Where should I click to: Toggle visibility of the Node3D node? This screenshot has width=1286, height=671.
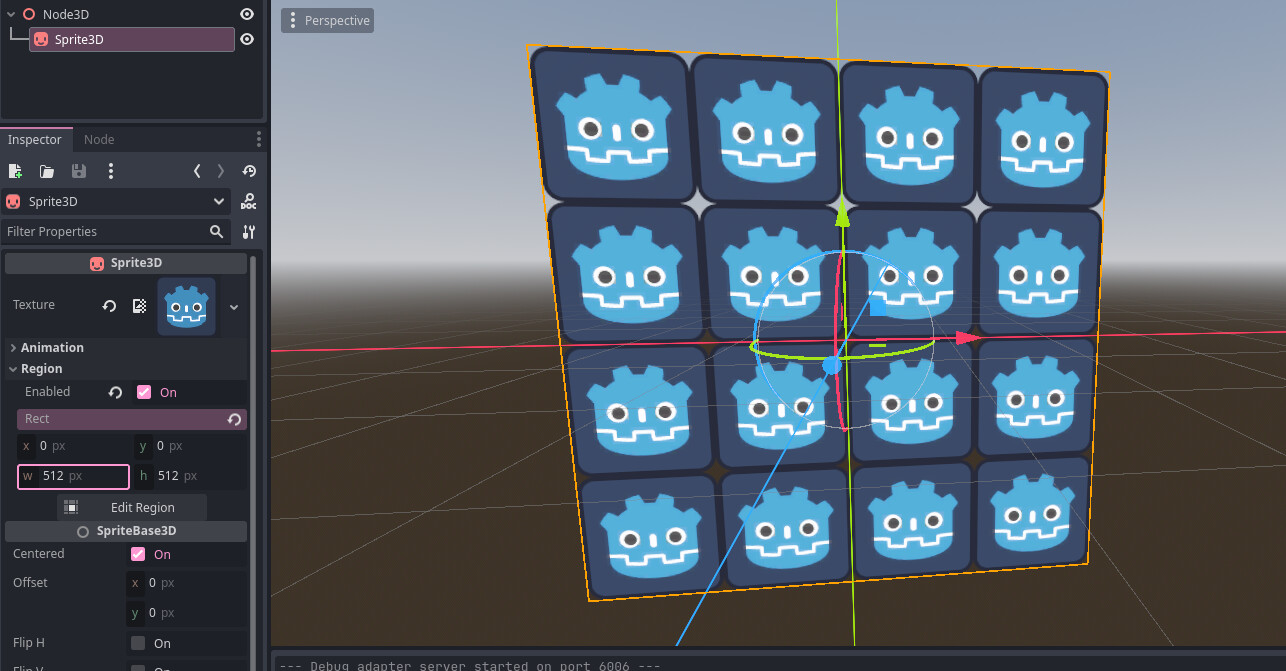(x=247, y=14)
